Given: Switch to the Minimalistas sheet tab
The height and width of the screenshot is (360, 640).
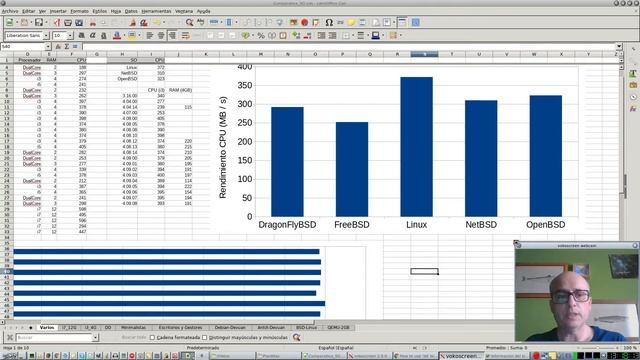Looking at the screenshot, I should coord(133,327).
